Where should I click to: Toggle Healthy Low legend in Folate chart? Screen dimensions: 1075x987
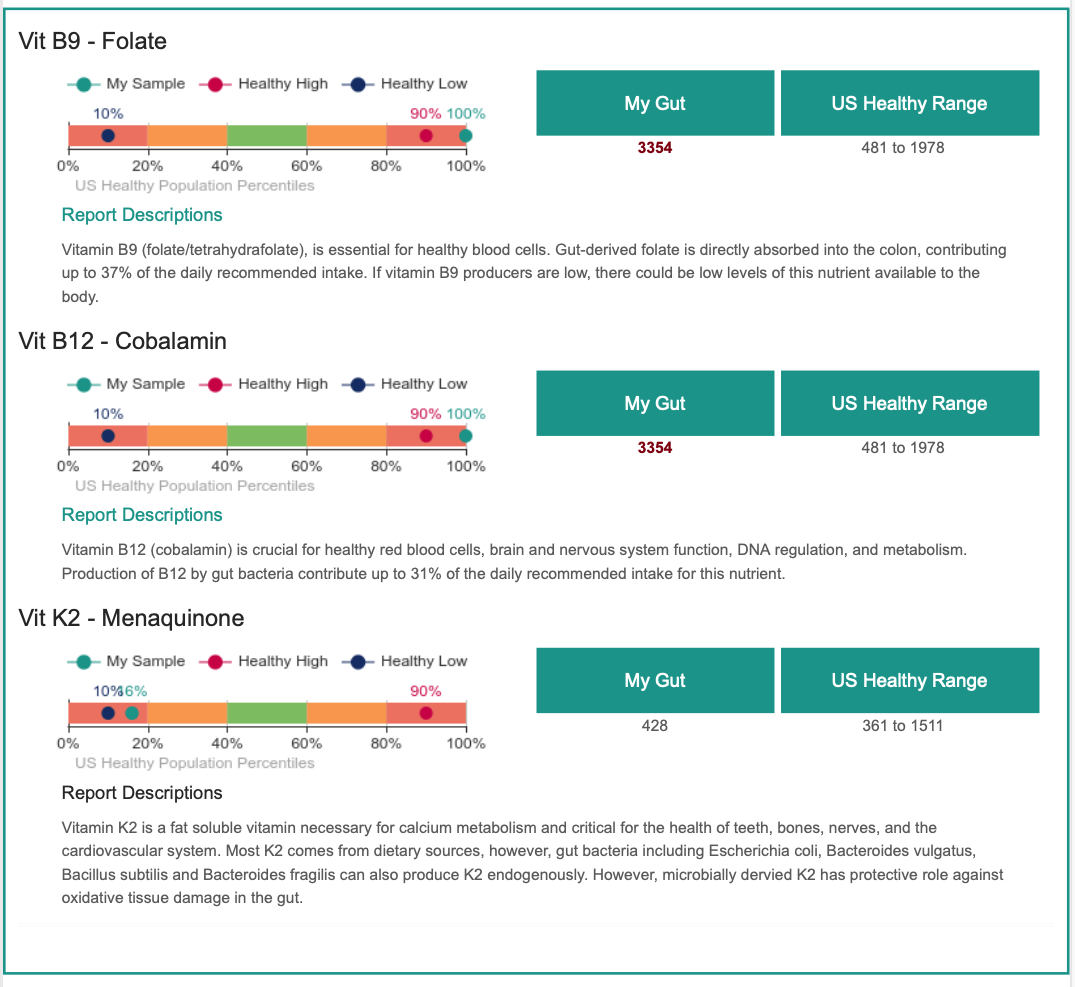click(409, 84)
